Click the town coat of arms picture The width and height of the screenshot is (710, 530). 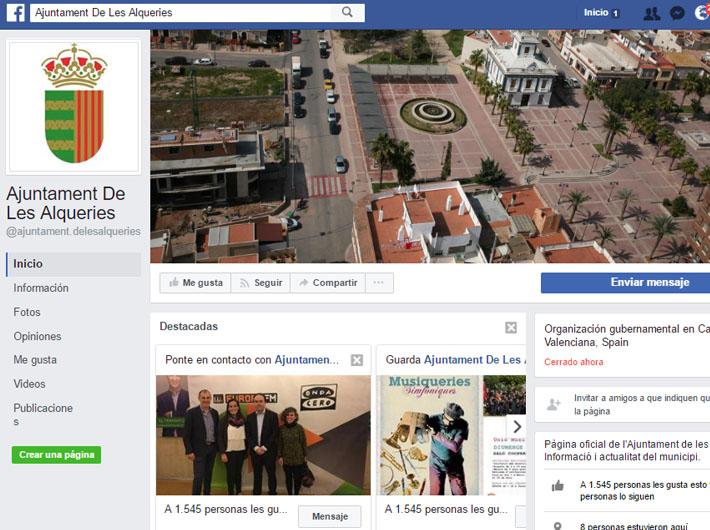pos(73,107)
